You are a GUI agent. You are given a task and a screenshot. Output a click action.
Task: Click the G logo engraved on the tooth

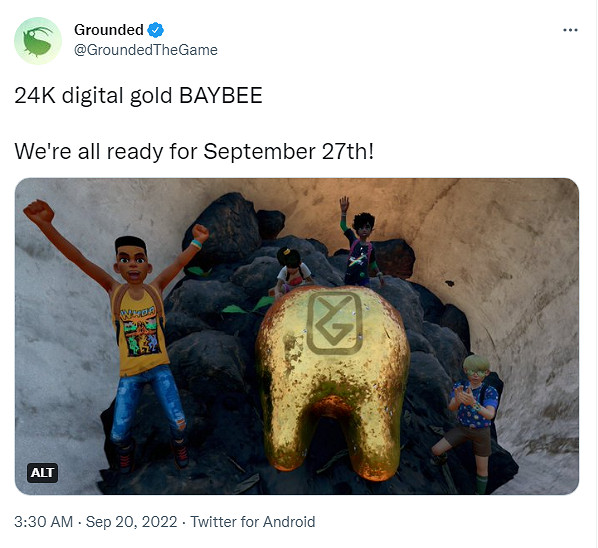coord(334,323)
